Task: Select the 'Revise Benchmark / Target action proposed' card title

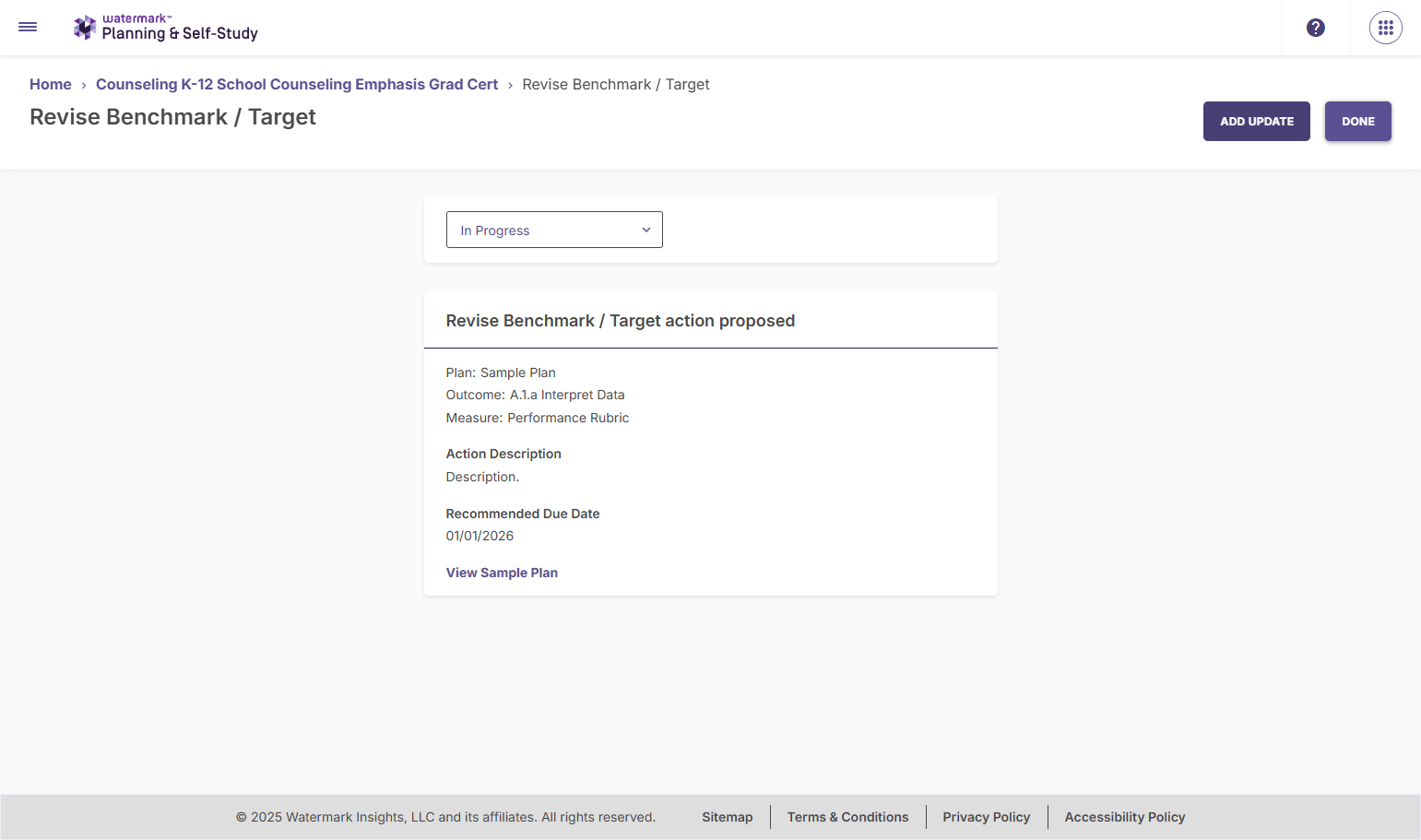Action: pyautogui.click(x=621, y=321)
